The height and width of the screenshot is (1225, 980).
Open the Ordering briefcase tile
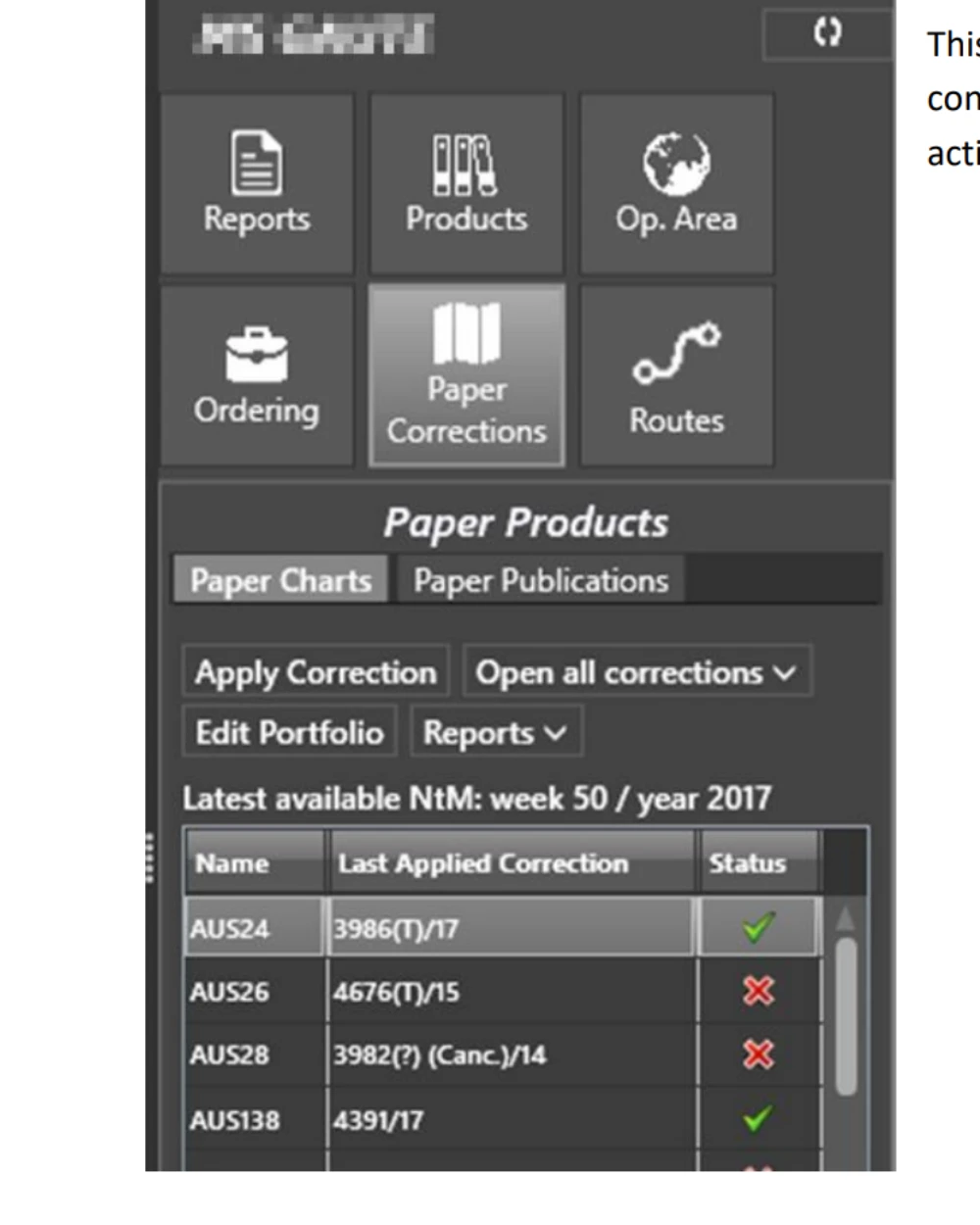(x=257, y=375)
